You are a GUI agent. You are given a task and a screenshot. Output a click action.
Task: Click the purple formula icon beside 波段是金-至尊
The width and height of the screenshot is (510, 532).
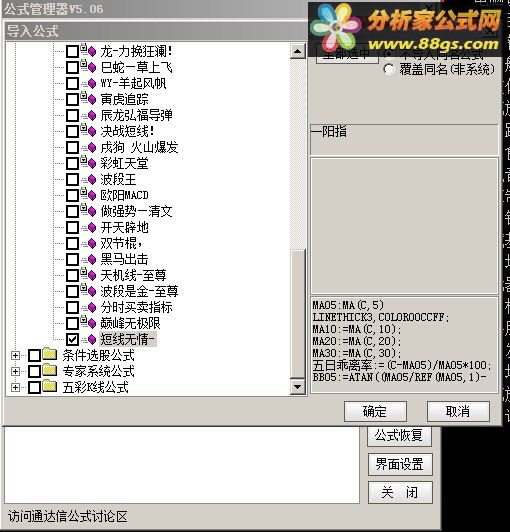tap(92, 291)
